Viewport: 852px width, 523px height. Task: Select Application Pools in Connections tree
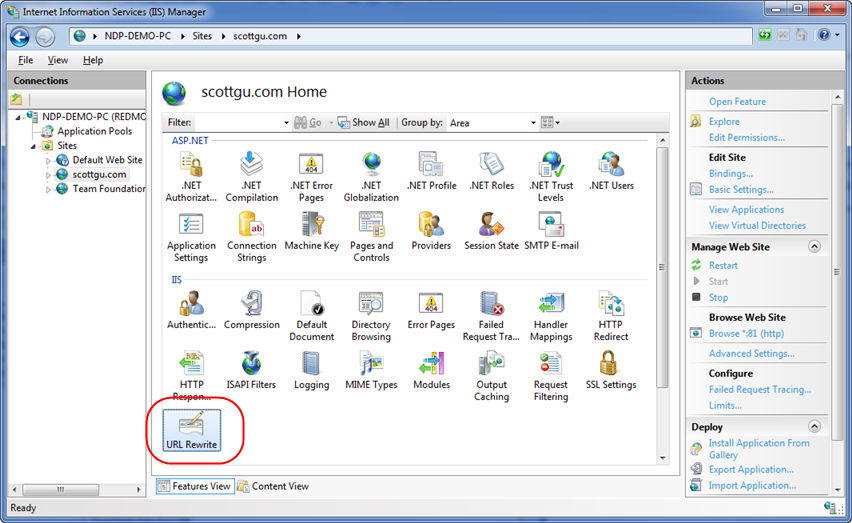pyautogui.click(x=95, y=131)
